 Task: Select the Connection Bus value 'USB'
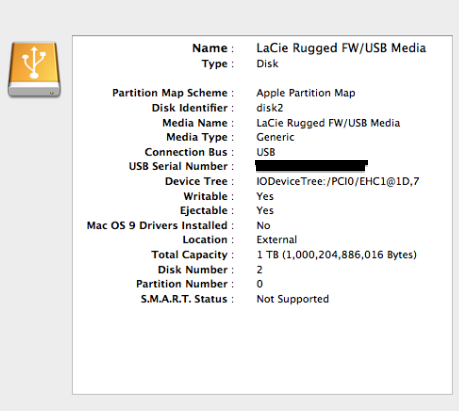pos(266,152)
